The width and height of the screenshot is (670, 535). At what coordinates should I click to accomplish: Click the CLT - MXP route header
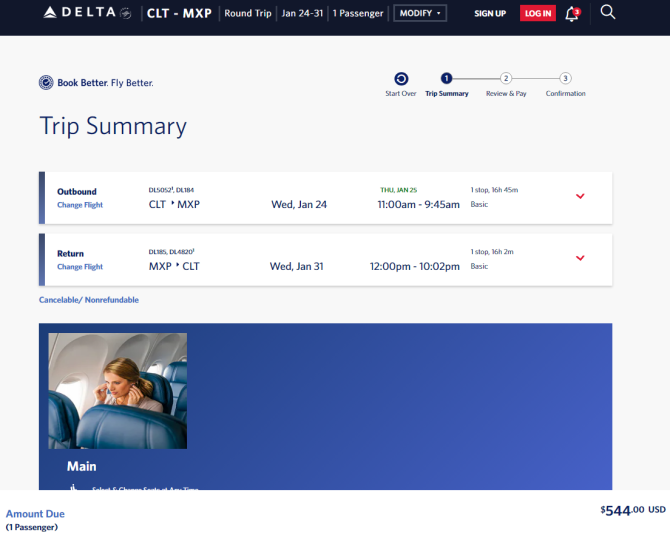click(x=179, y=13)
